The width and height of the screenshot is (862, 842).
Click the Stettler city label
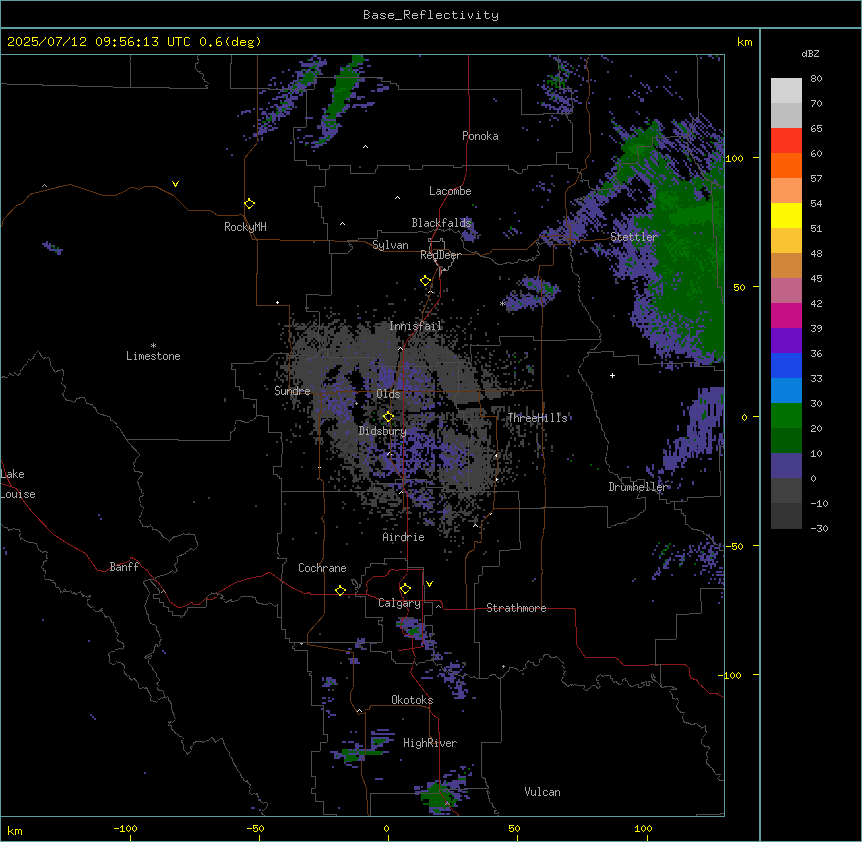634,237
